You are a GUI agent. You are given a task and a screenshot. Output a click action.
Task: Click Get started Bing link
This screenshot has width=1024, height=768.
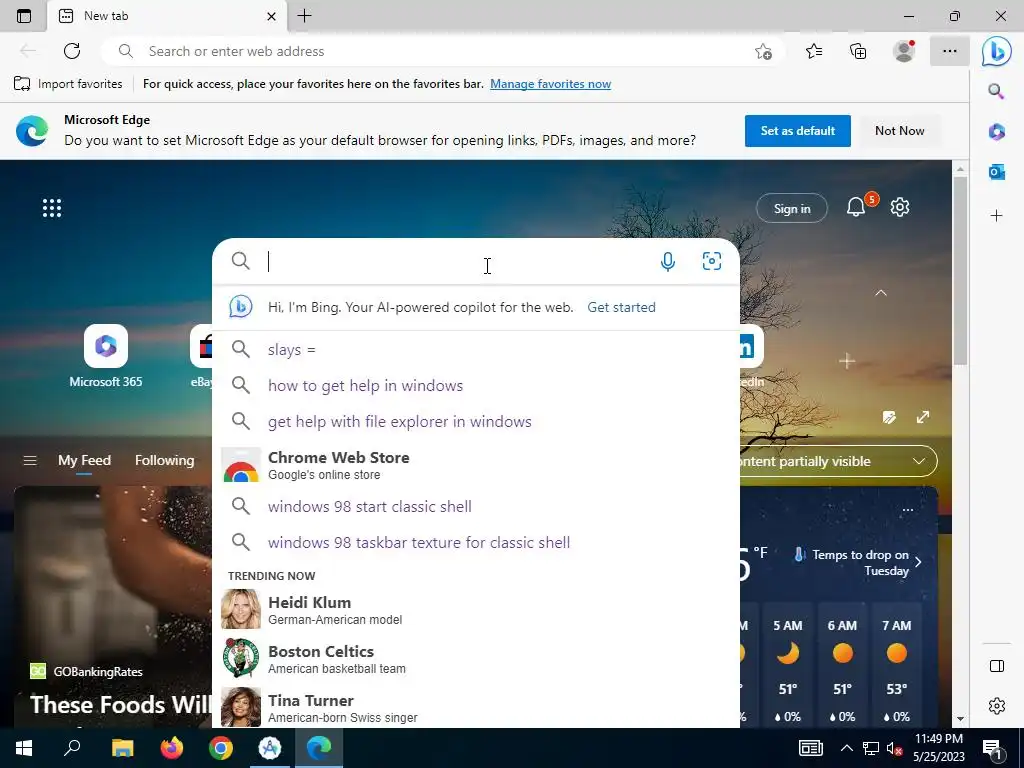pyautogui.click(x=621, y=307)
